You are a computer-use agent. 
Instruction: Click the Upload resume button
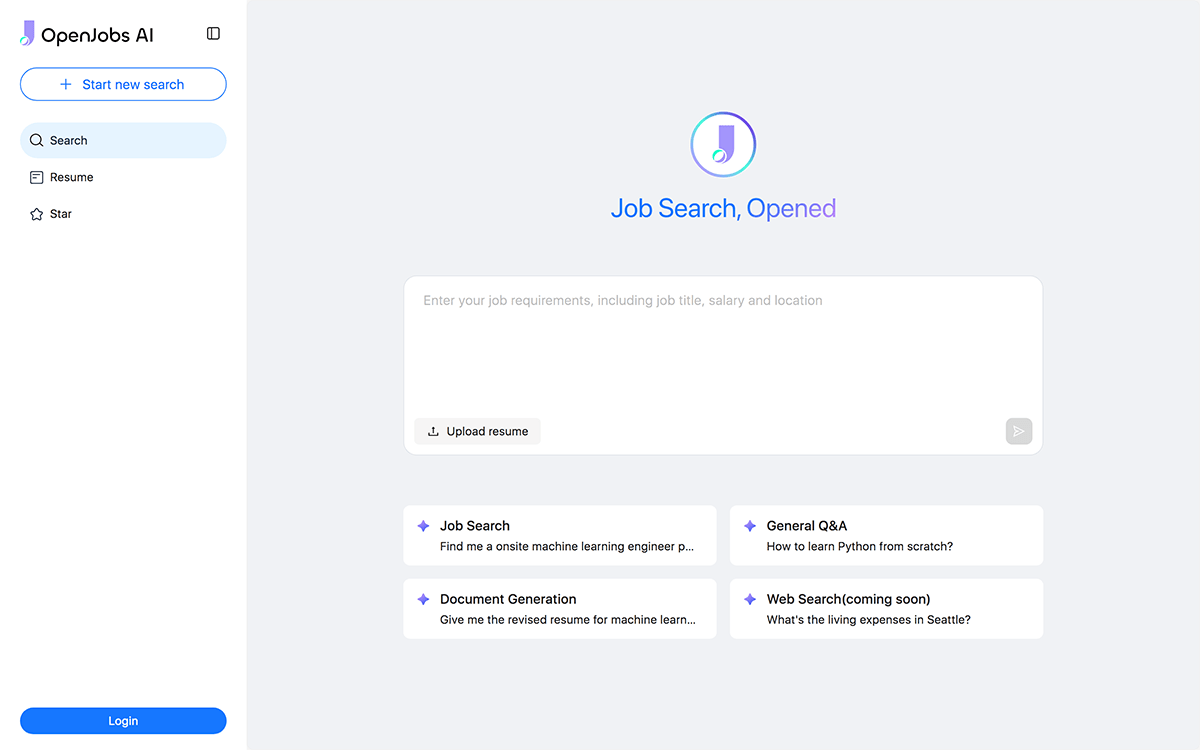click(x=477, y=431)
